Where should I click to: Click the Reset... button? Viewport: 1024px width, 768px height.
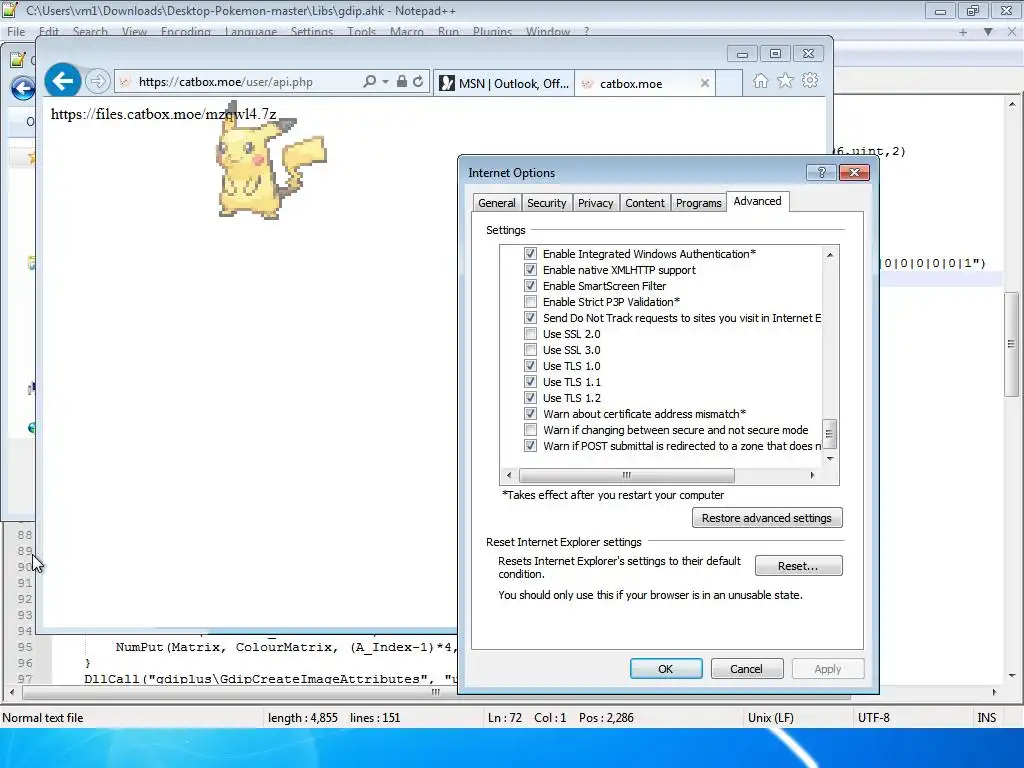coord(798,566)
